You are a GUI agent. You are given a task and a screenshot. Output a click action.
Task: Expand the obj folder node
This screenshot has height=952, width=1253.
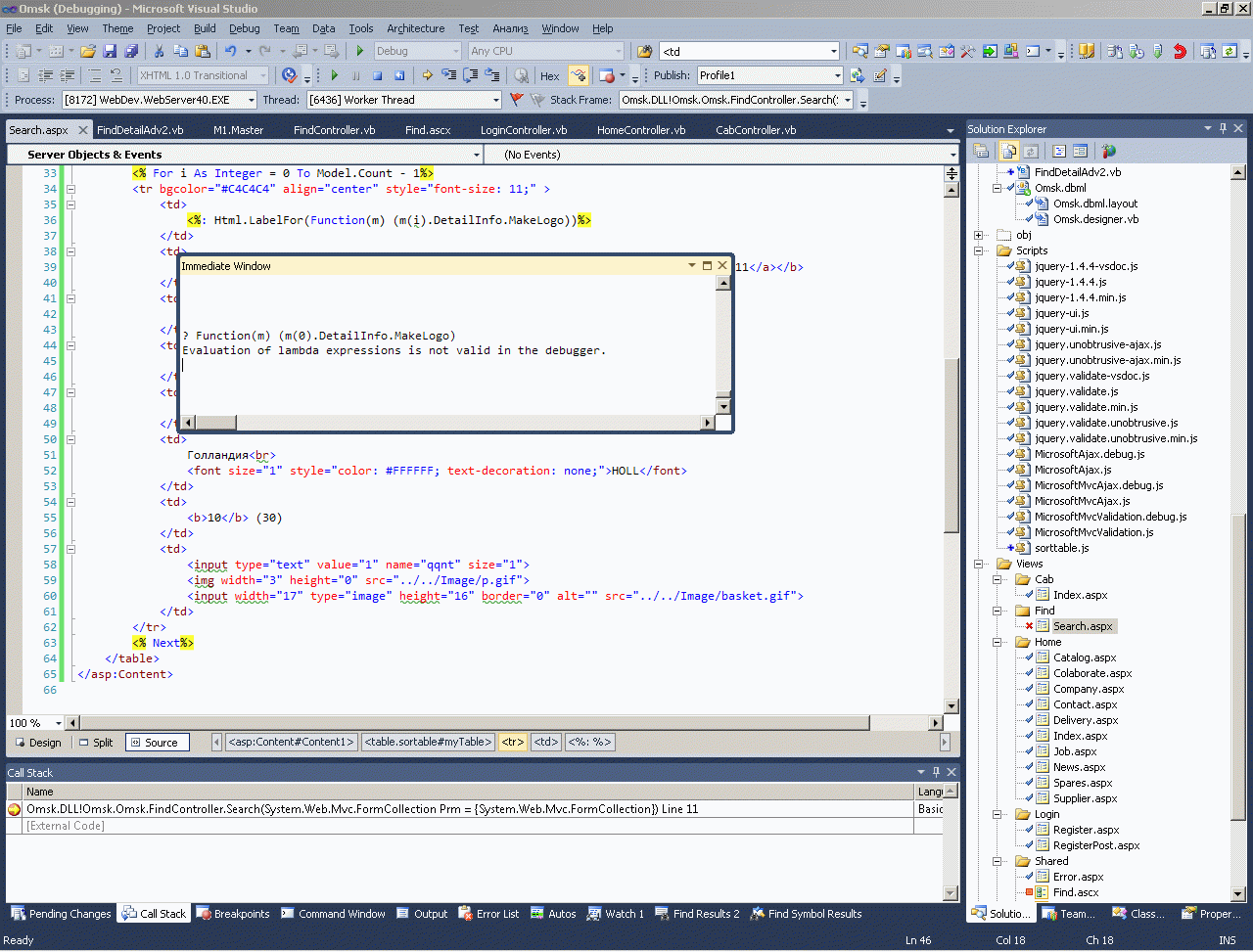[978, 235]
